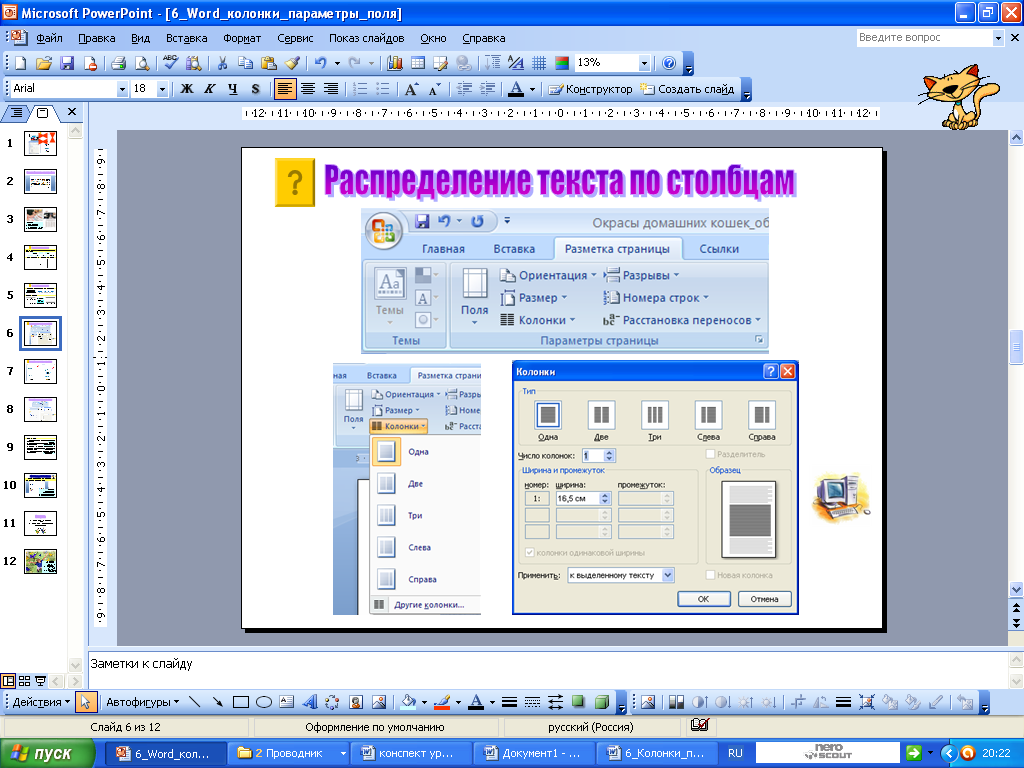The height and width of the screenshot is (768, 1024).
Task: Click the Конструктор button
Action: 590,89
